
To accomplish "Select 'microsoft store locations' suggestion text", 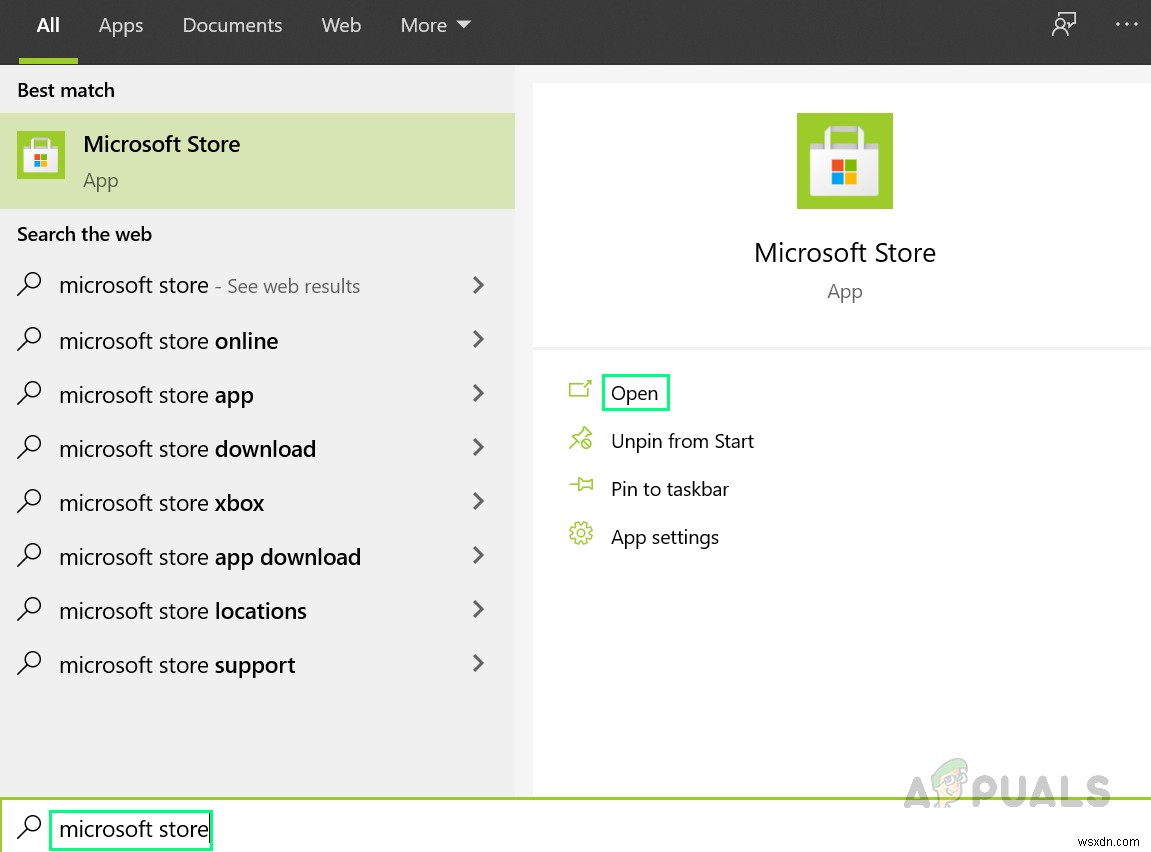I will pyautogui.click(x=183, y=611).
